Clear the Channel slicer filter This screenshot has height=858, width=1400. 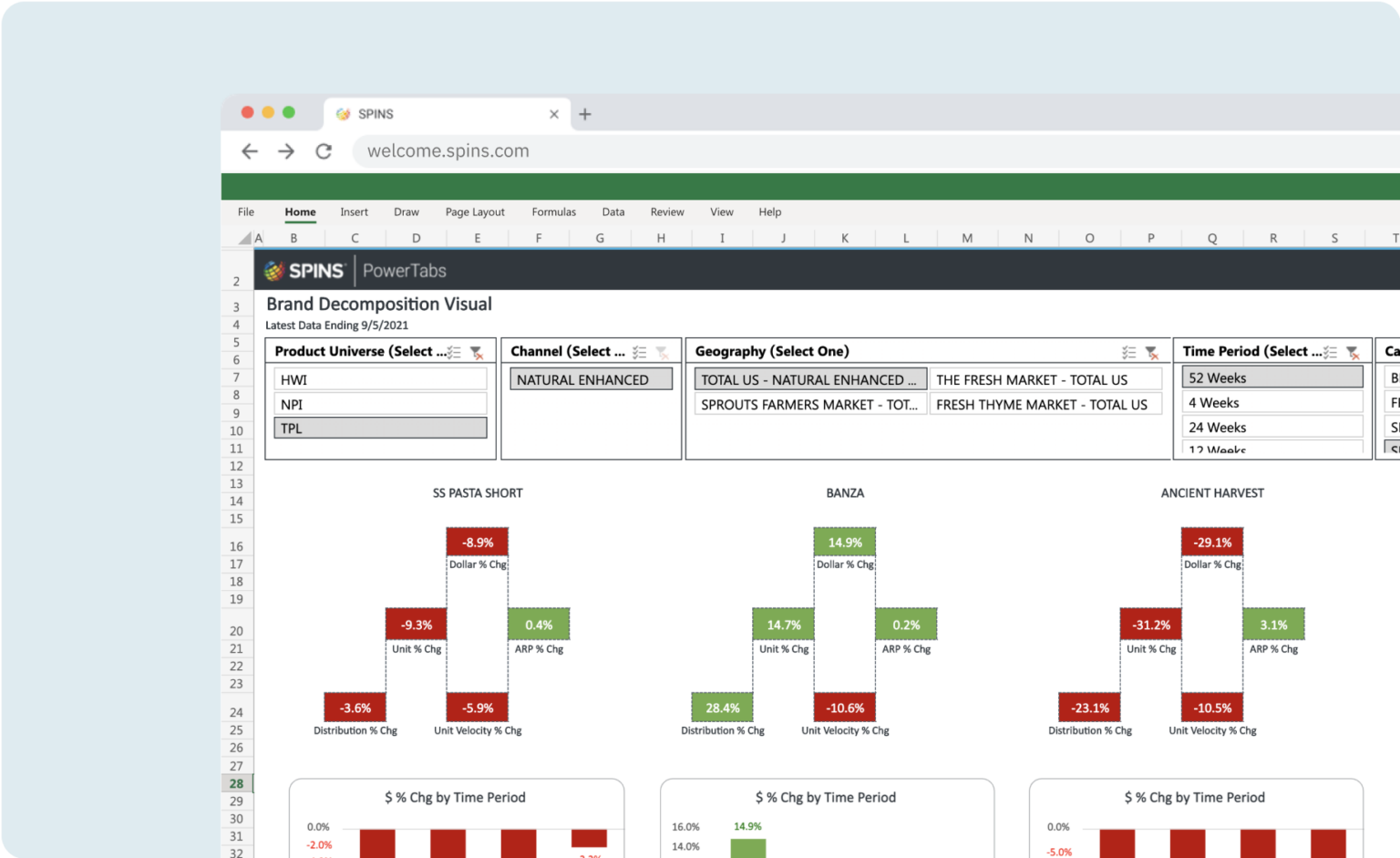pos(660,351)
